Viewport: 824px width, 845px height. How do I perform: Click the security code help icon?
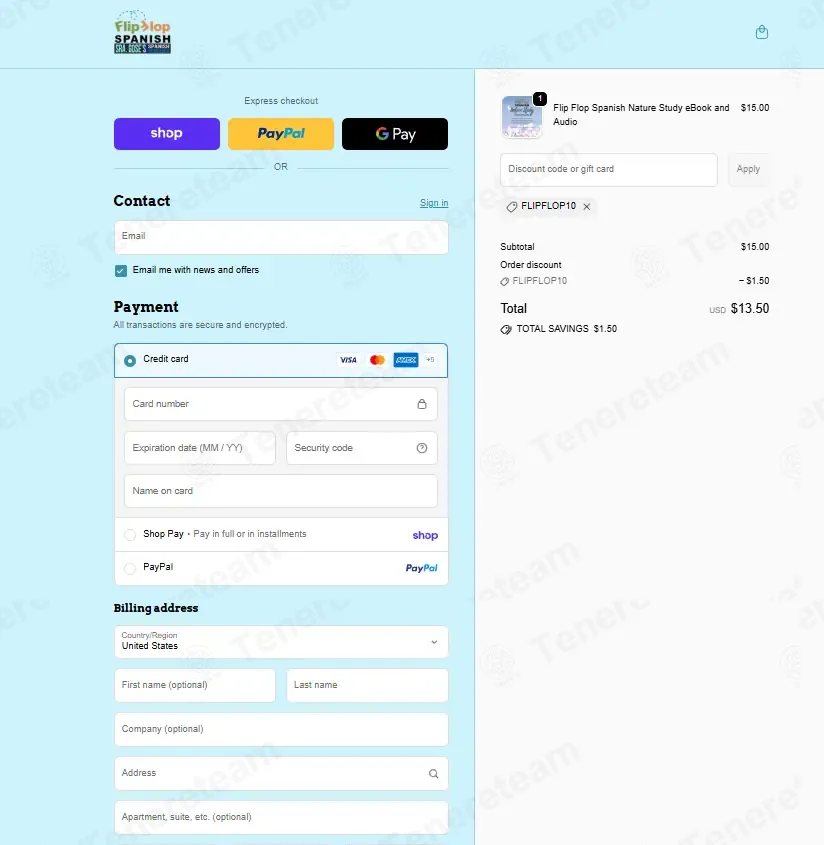[422, 448]
